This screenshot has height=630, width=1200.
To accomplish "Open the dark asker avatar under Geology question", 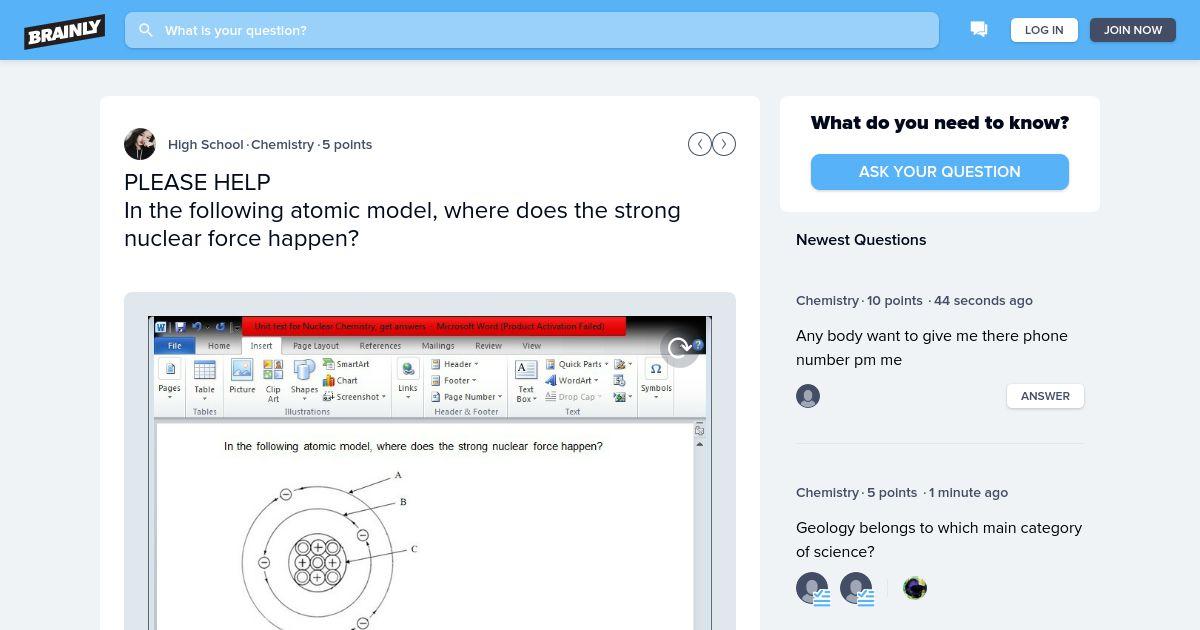I will 915,588.
